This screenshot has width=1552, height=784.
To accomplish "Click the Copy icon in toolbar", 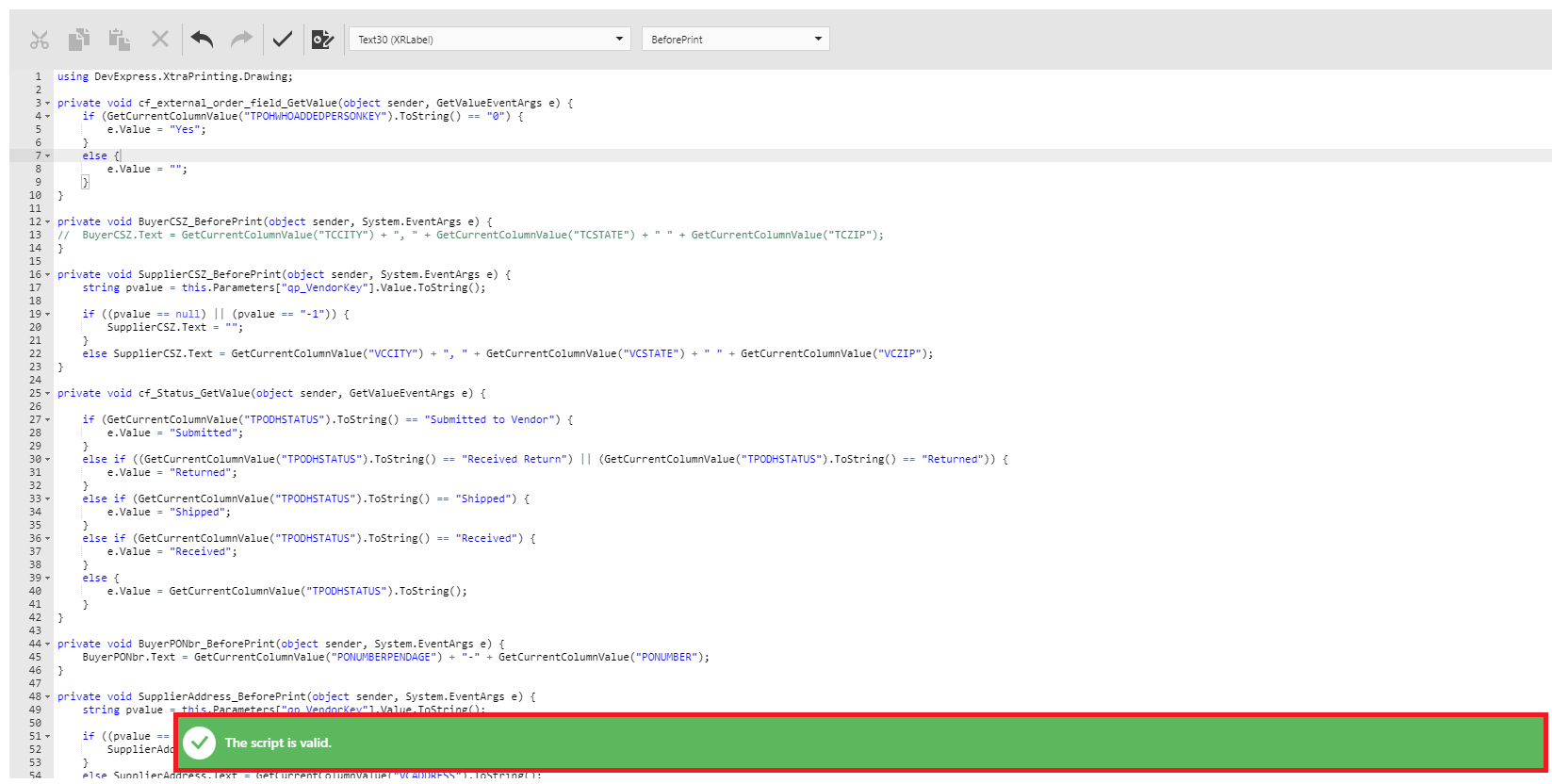I will (x=79, y=40).
